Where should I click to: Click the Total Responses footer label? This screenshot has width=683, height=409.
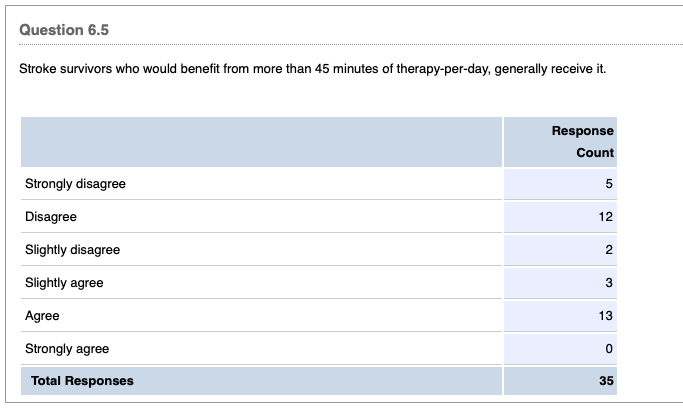tap(82, 381)
